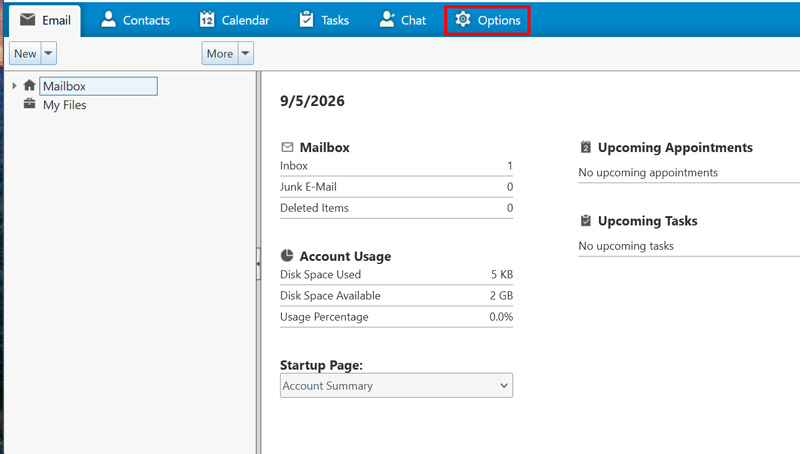
Task: Open the Startup Page dropdown
Action: click(x=396, y=386)
